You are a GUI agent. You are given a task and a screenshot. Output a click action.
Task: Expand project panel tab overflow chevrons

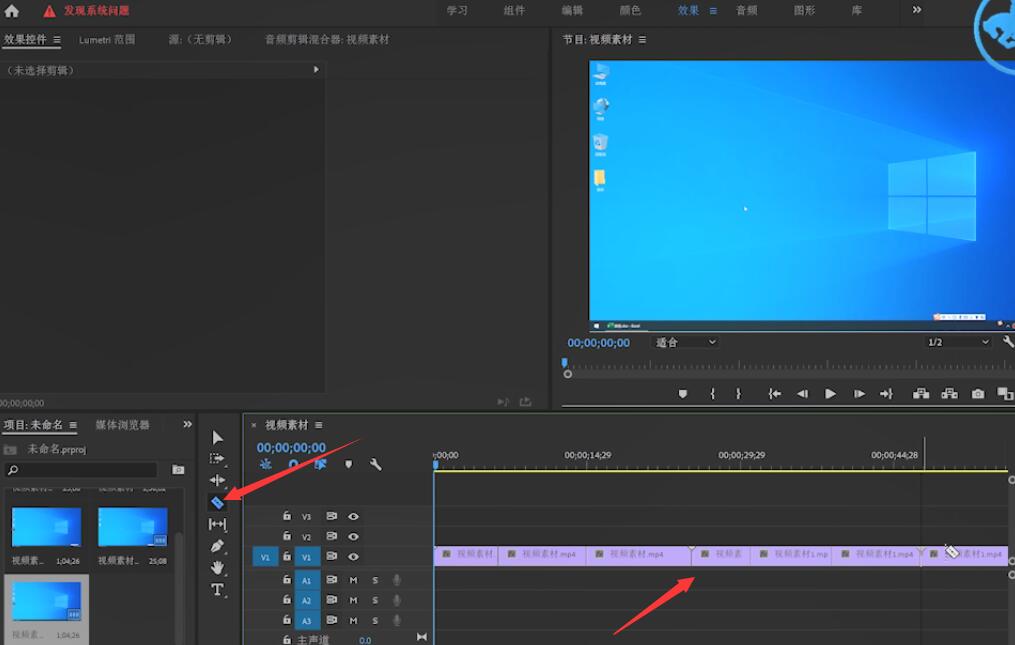click(187, 424)
